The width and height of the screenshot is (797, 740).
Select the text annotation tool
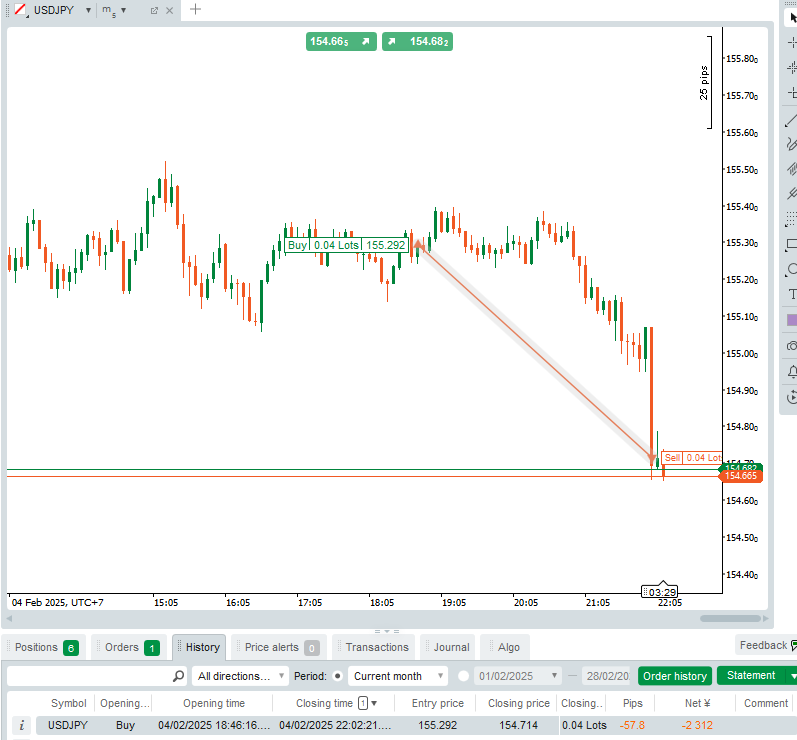coord(791,294)
